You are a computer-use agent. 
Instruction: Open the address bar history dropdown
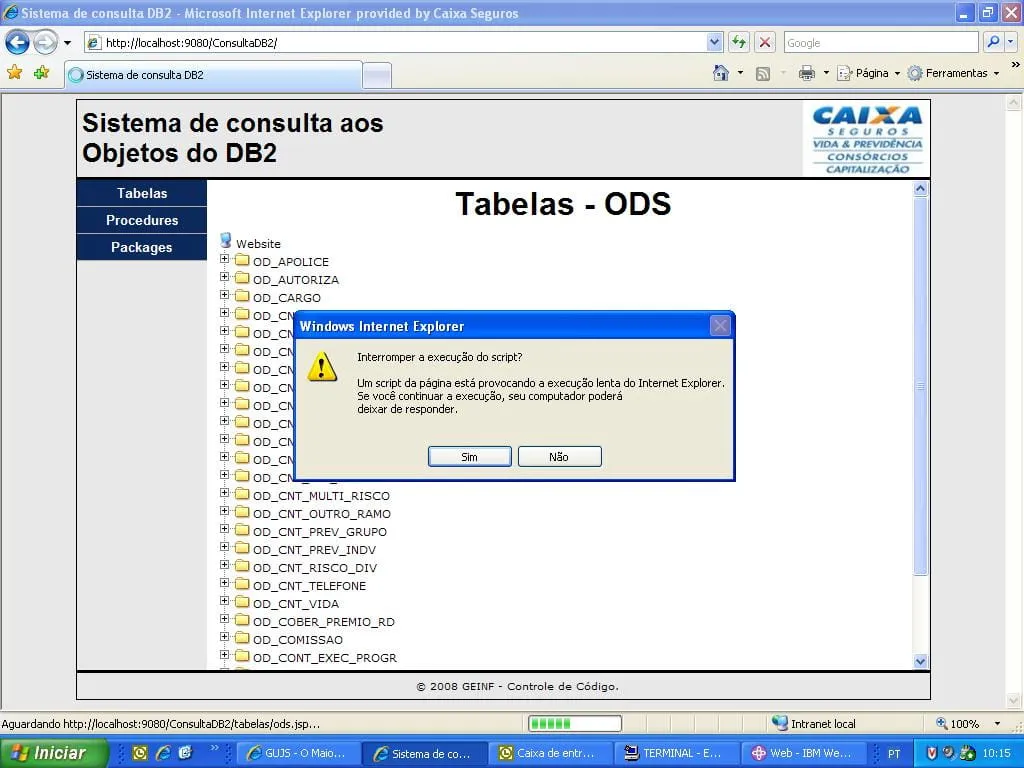click(714, 43)
